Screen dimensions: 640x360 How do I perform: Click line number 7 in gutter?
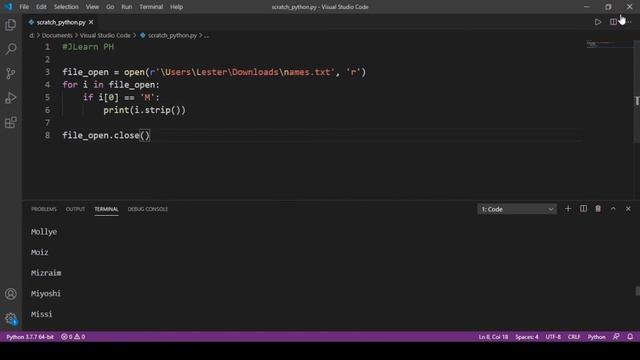(47, 123)
